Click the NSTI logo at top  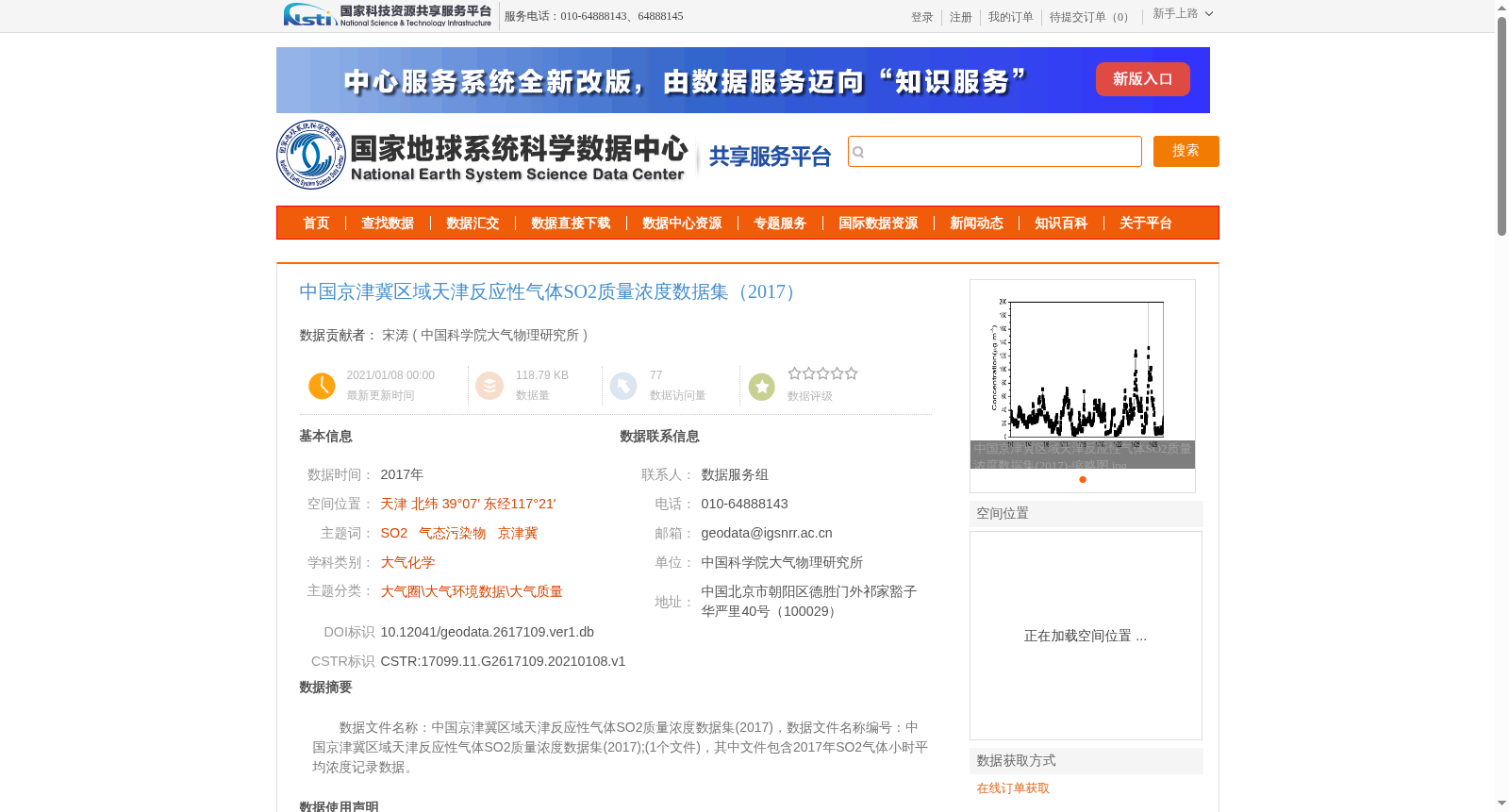click(x=388, y=15)
